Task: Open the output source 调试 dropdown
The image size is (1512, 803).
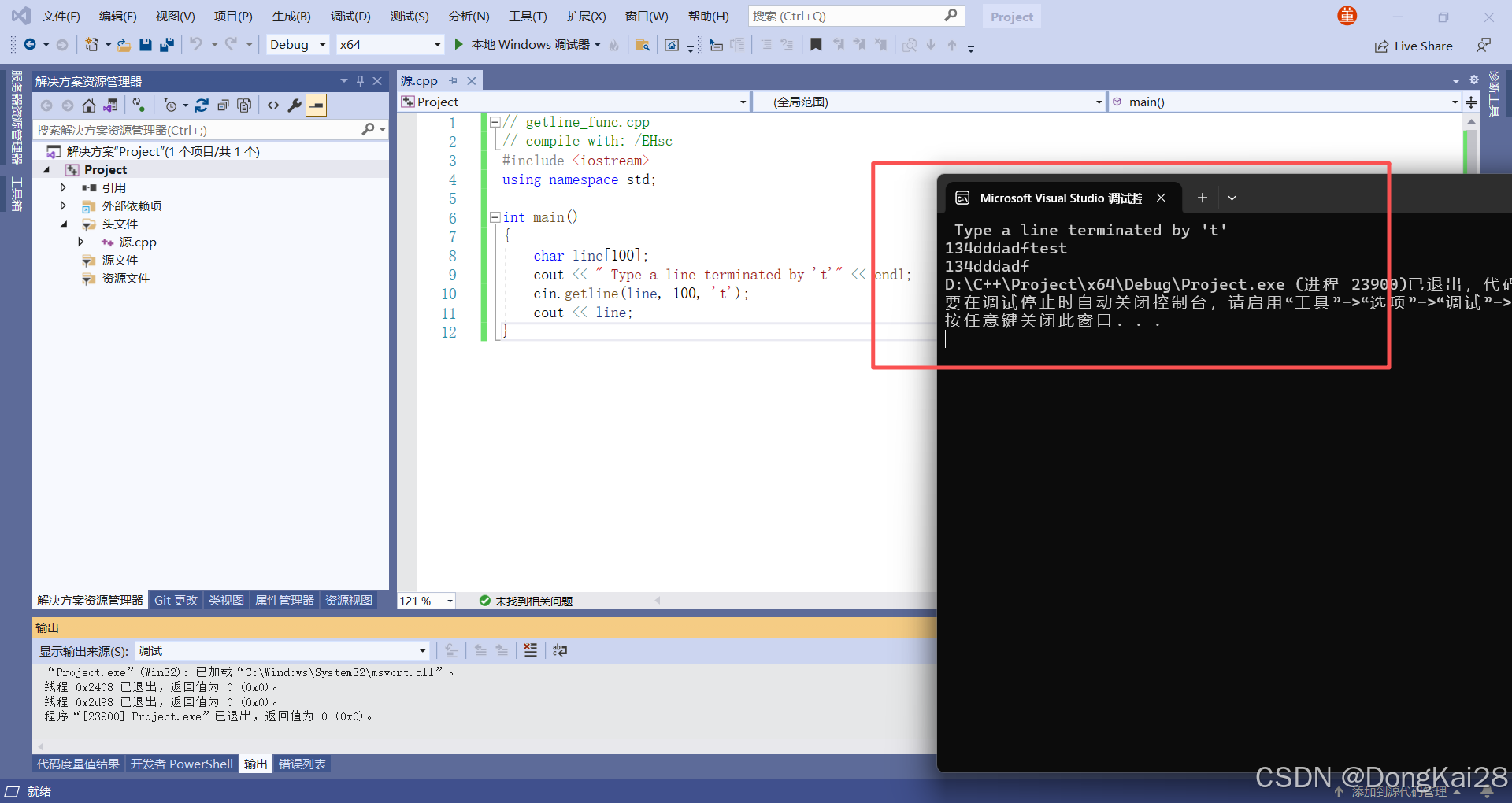Action: point(282,651)
